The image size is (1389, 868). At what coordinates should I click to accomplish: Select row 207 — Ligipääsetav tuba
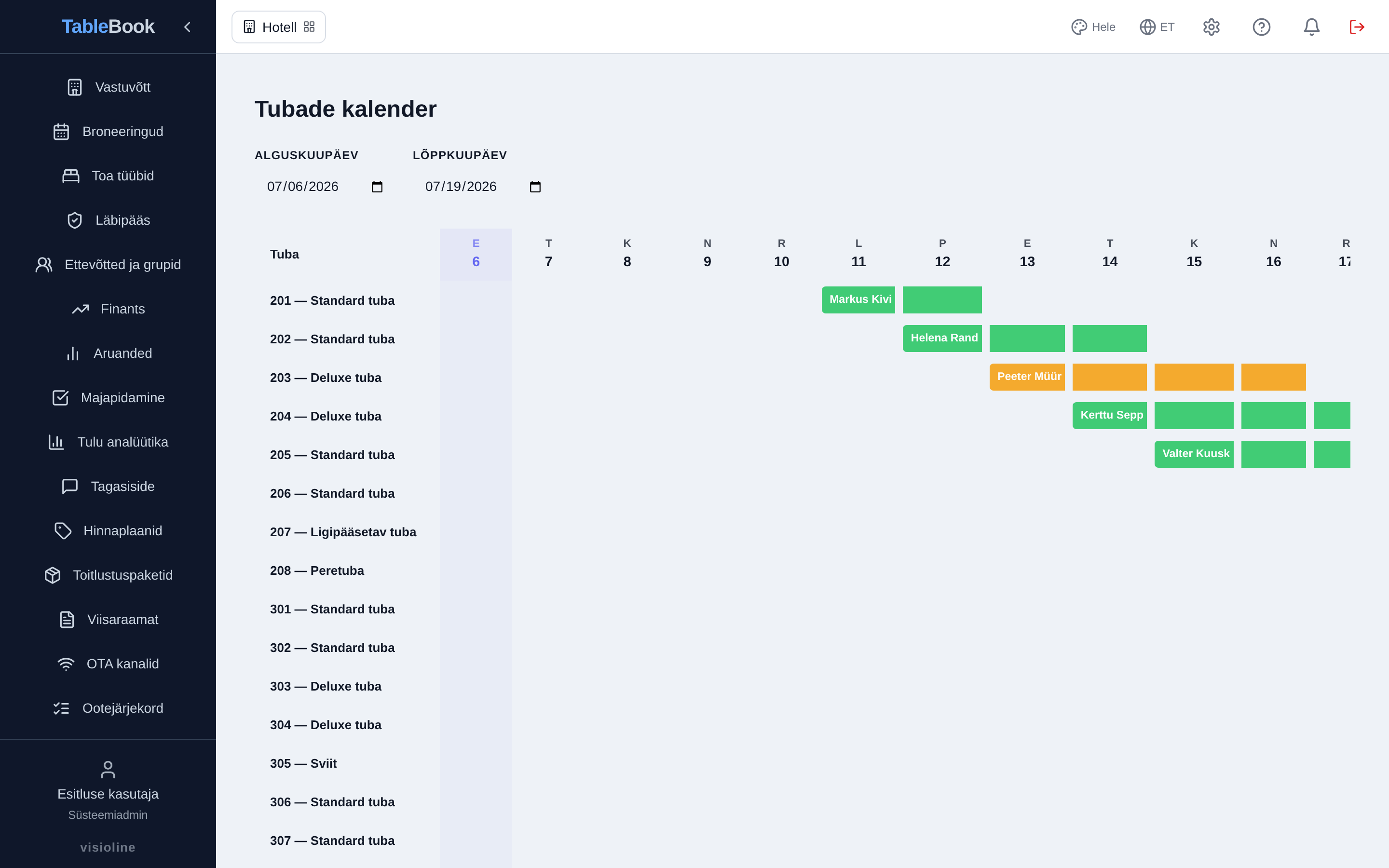(343, 532)
